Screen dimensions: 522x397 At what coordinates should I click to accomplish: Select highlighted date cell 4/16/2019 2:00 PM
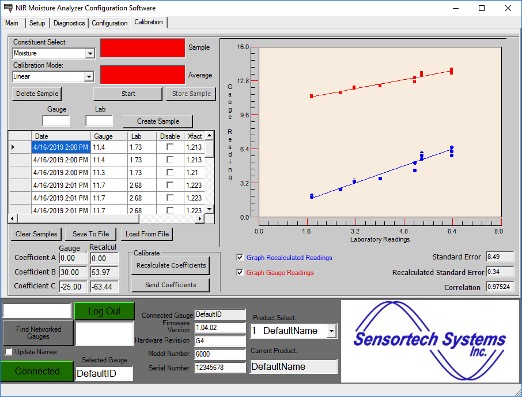tap(61, 147)
